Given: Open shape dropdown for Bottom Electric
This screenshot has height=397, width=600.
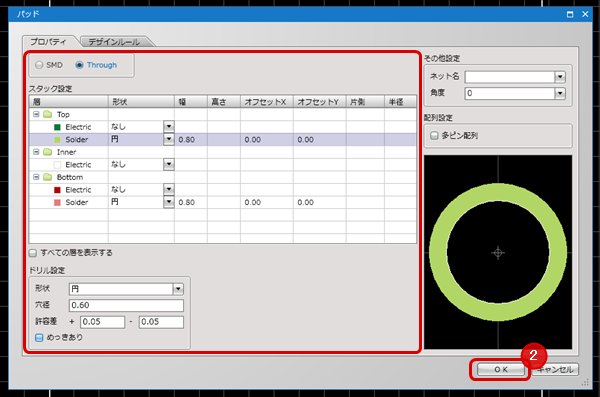Looking at the screenshot, I should tap(169, 189).
